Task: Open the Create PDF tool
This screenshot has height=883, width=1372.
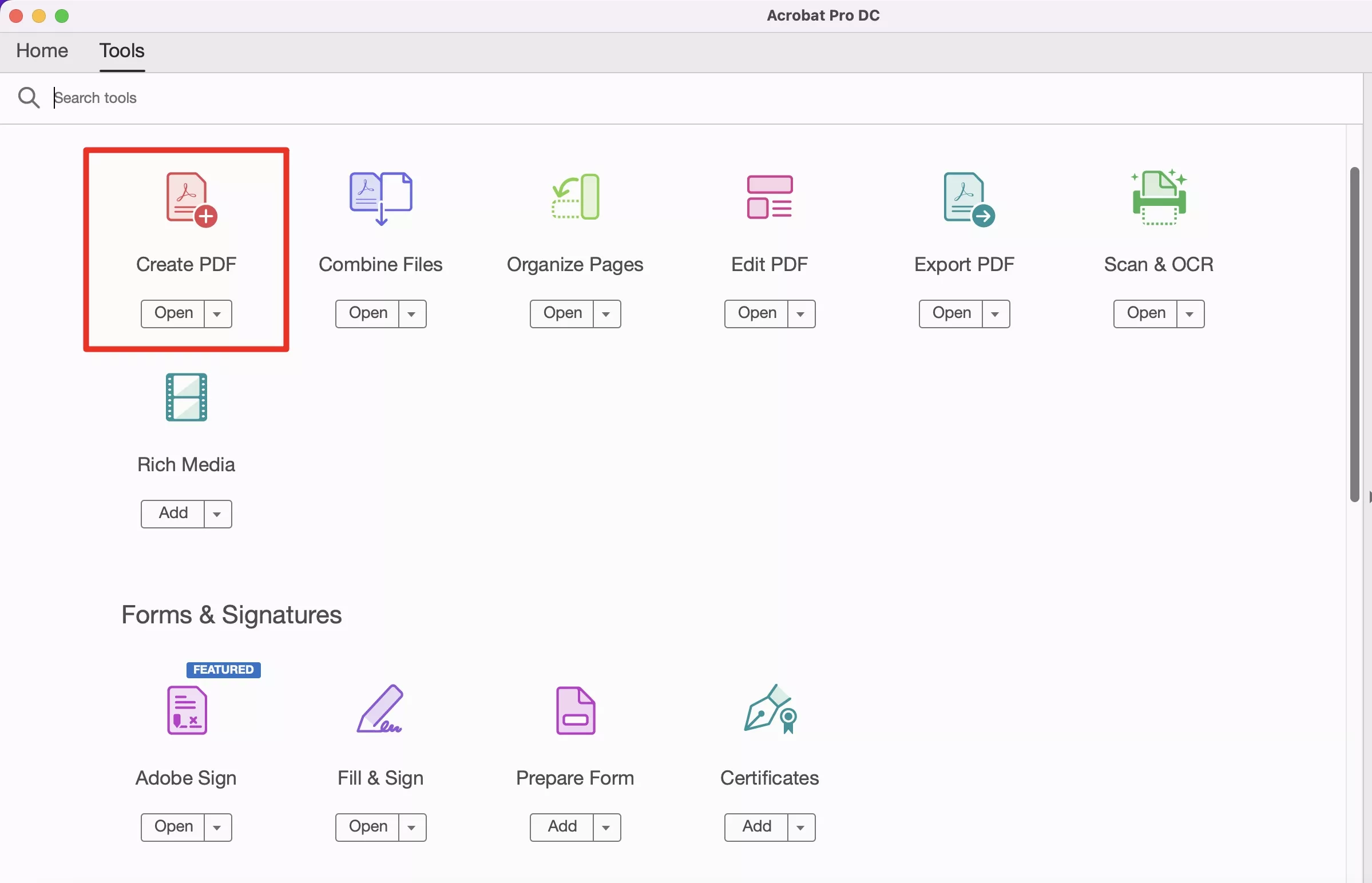Action: [173, 312]
